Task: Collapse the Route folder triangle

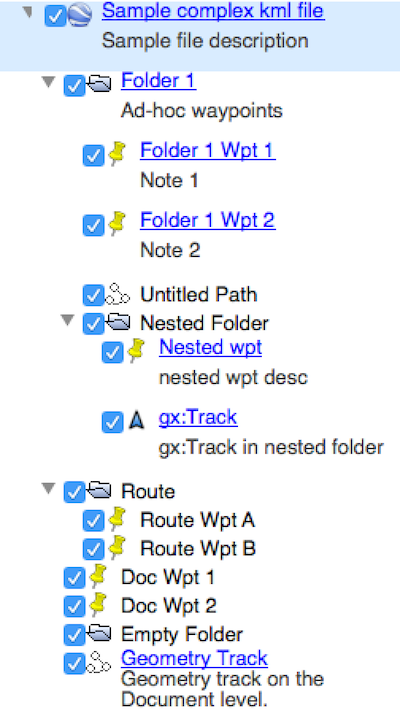Action: pos(48,489)
